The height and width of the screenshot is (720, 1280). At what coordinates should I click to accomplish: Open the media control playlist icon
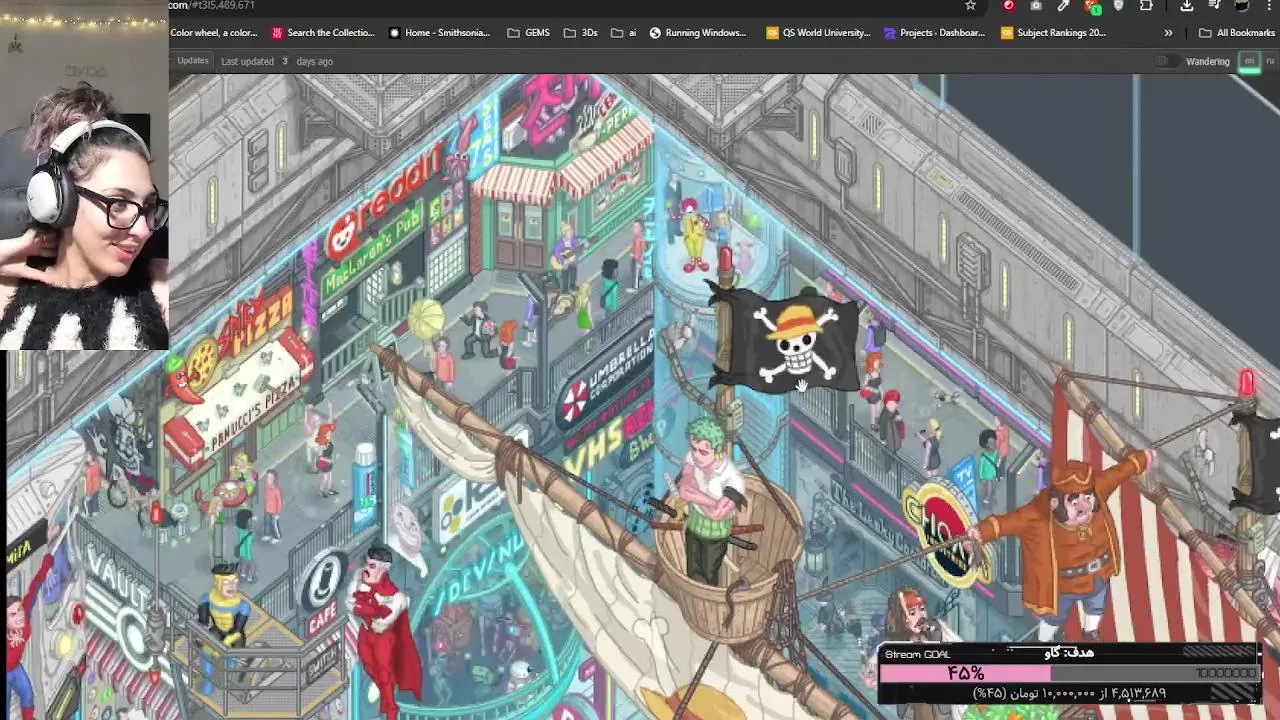(1213, 5)
